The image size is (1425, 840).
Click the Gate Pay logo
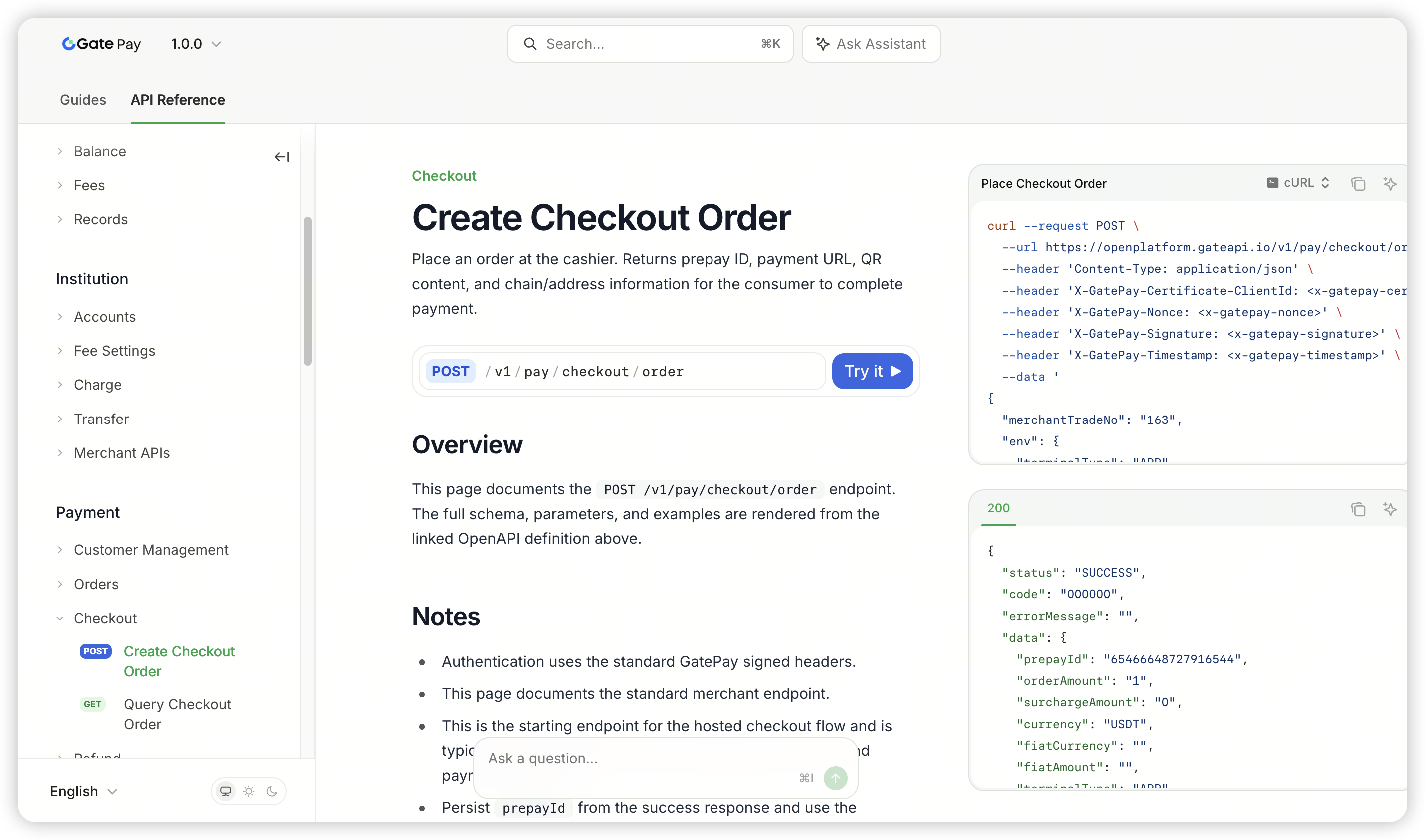(101, 44)
